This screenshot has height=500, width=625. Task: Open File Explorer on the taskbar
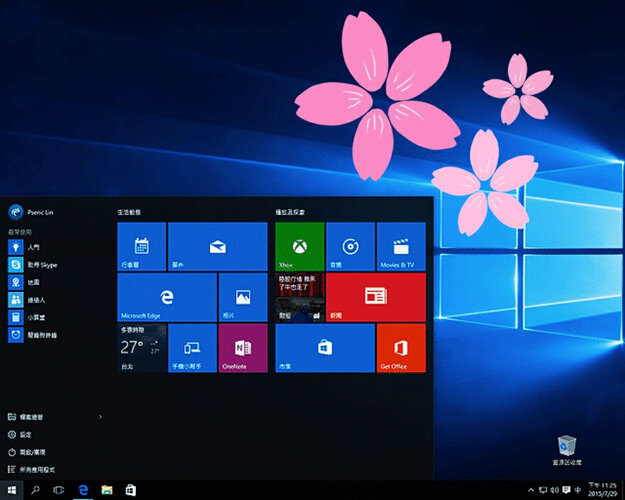(107, 490)
